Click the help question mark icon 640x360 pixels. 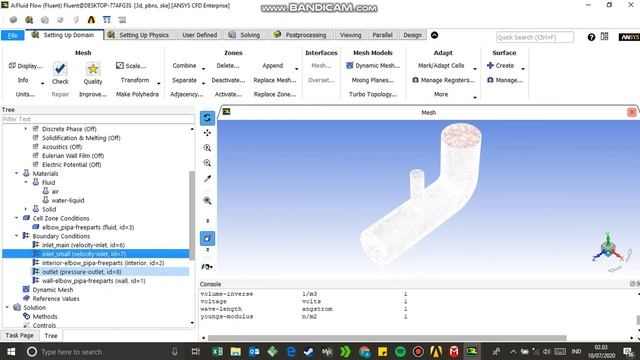tap(591, 37)
